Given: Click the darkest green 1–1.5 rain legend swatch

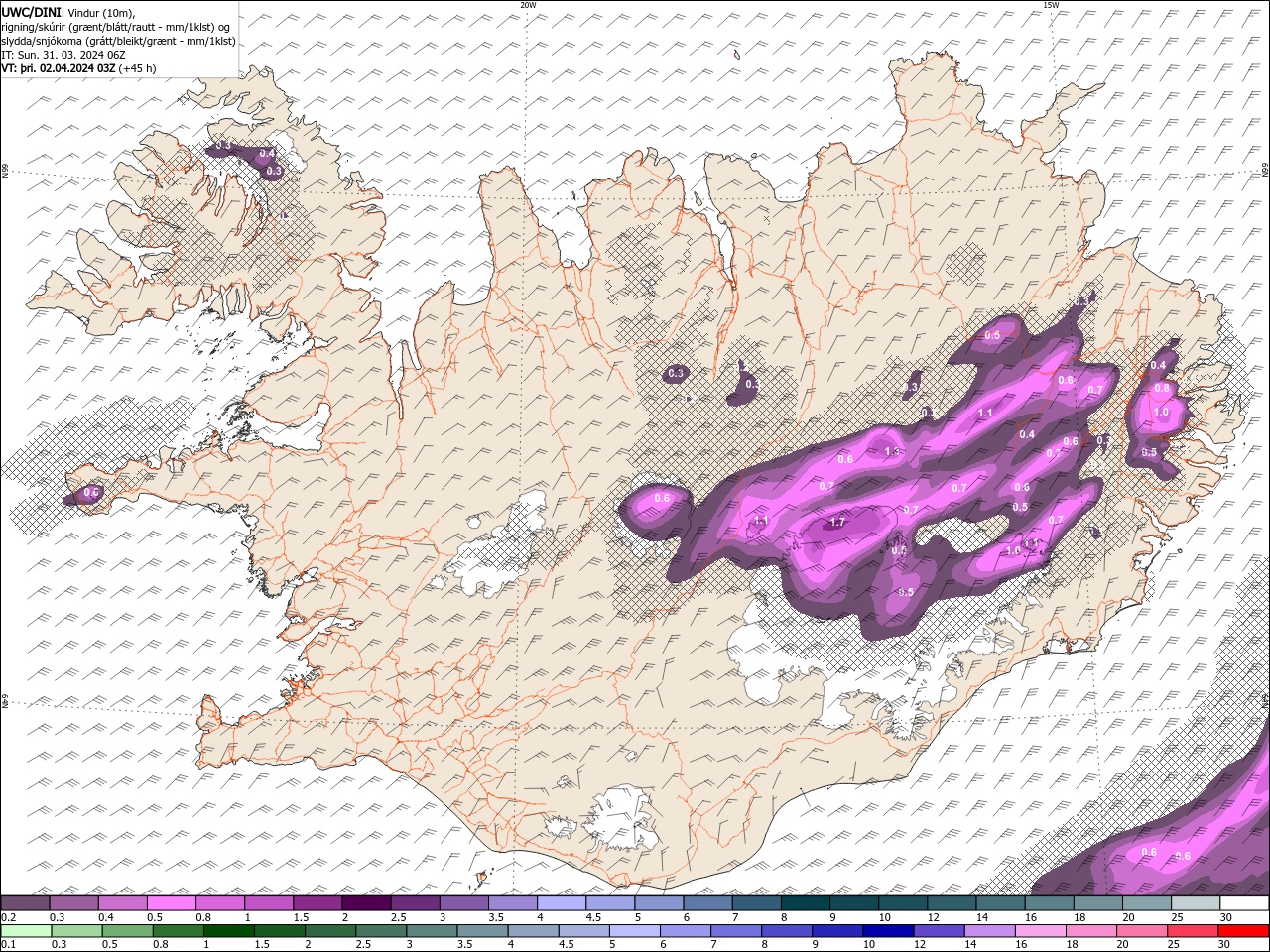Looking at the screenshot, I should [228, 931].
